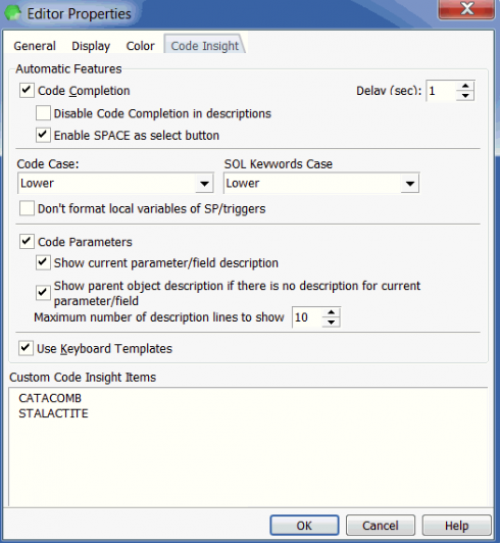Uncheck Enable SPACE as select button
The height and width of the screenshot is (543, 500).
[43, 135]
